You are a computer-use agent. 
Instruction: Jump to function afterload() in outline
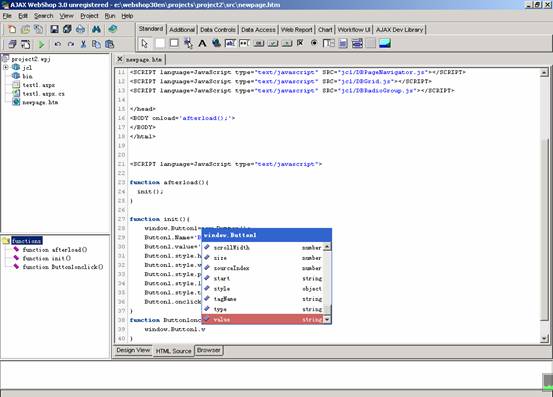[55, 250]
